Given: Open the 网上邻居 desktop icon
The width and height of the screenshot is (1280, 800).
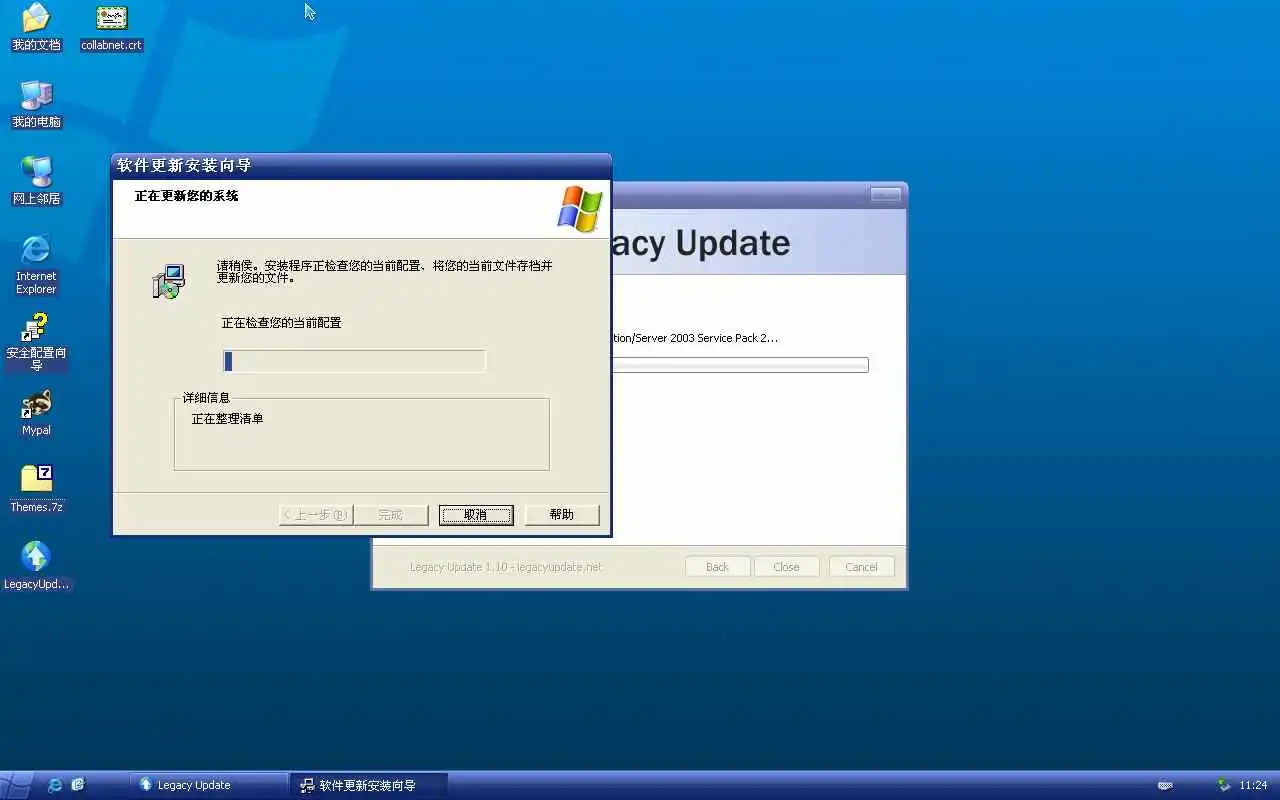Looking at the screenshot, I should click(x=36, y=181).
